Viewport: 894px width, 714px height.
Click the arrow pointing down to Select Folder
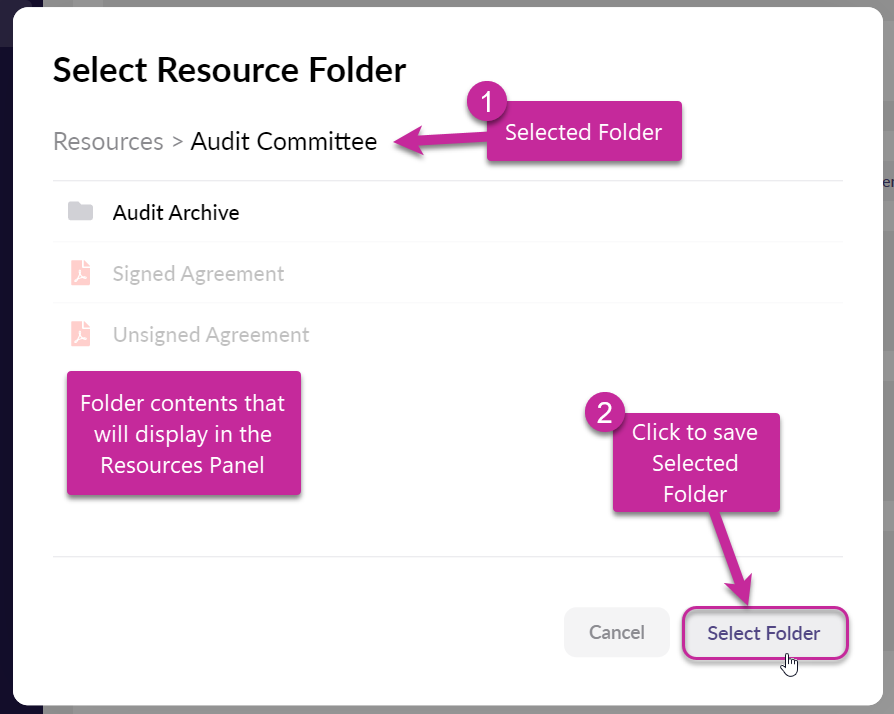(733, 558)
